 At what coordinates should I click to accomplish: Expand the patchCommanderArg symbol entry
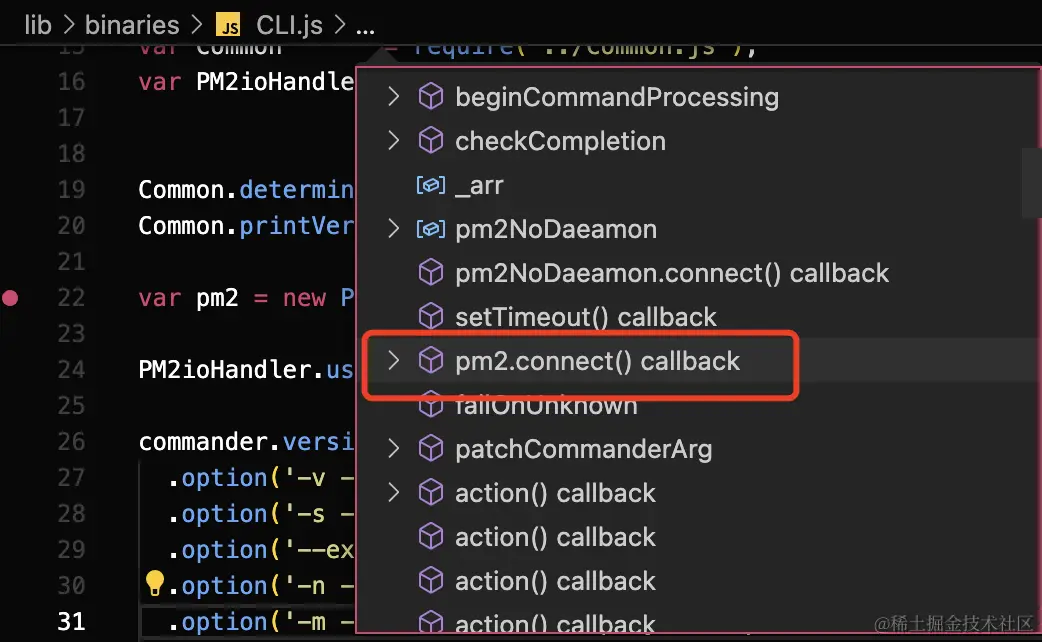point(393,449)
